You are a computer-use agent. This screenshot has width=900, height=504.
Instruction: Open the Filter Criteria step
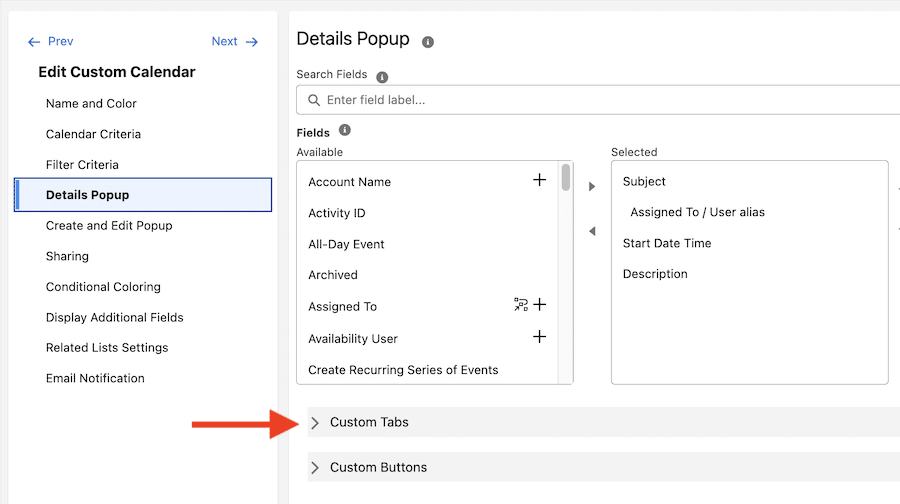(x=82, y=165)
